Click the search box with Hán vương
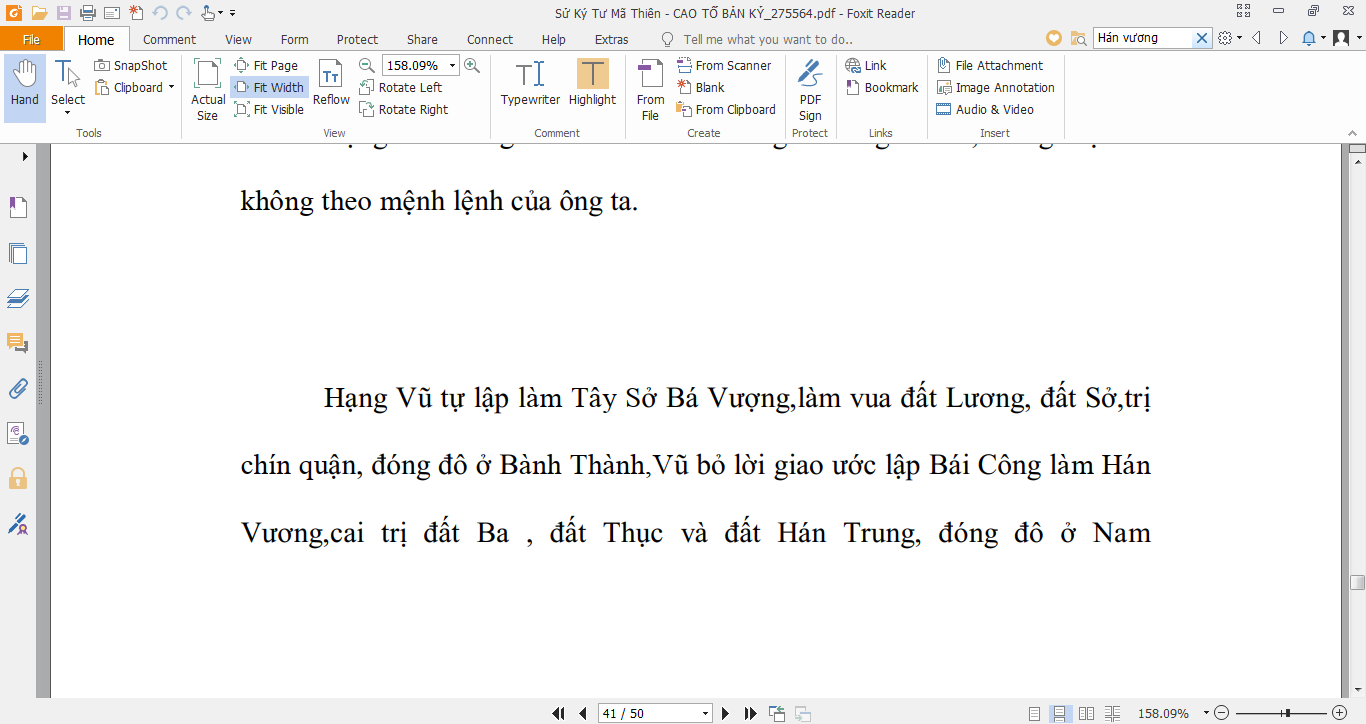 tap(1144, 38)
